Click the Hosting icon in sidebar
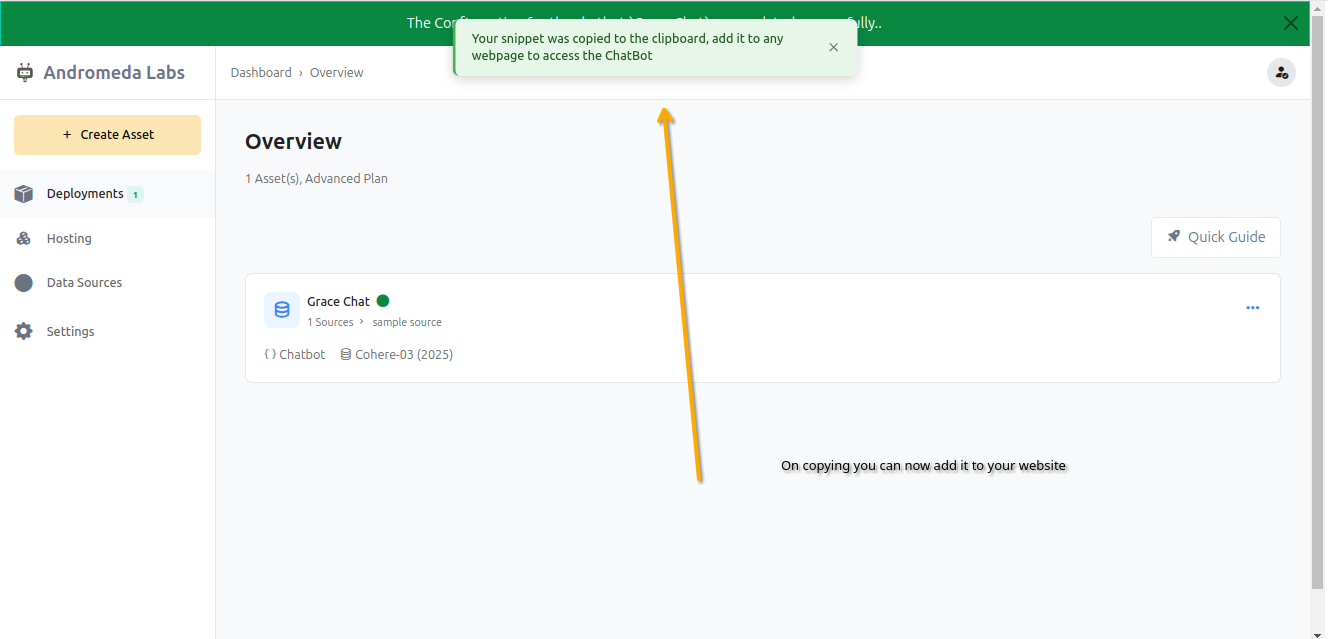The height and width of the screenshot is (639, 1328). (24, 239)
